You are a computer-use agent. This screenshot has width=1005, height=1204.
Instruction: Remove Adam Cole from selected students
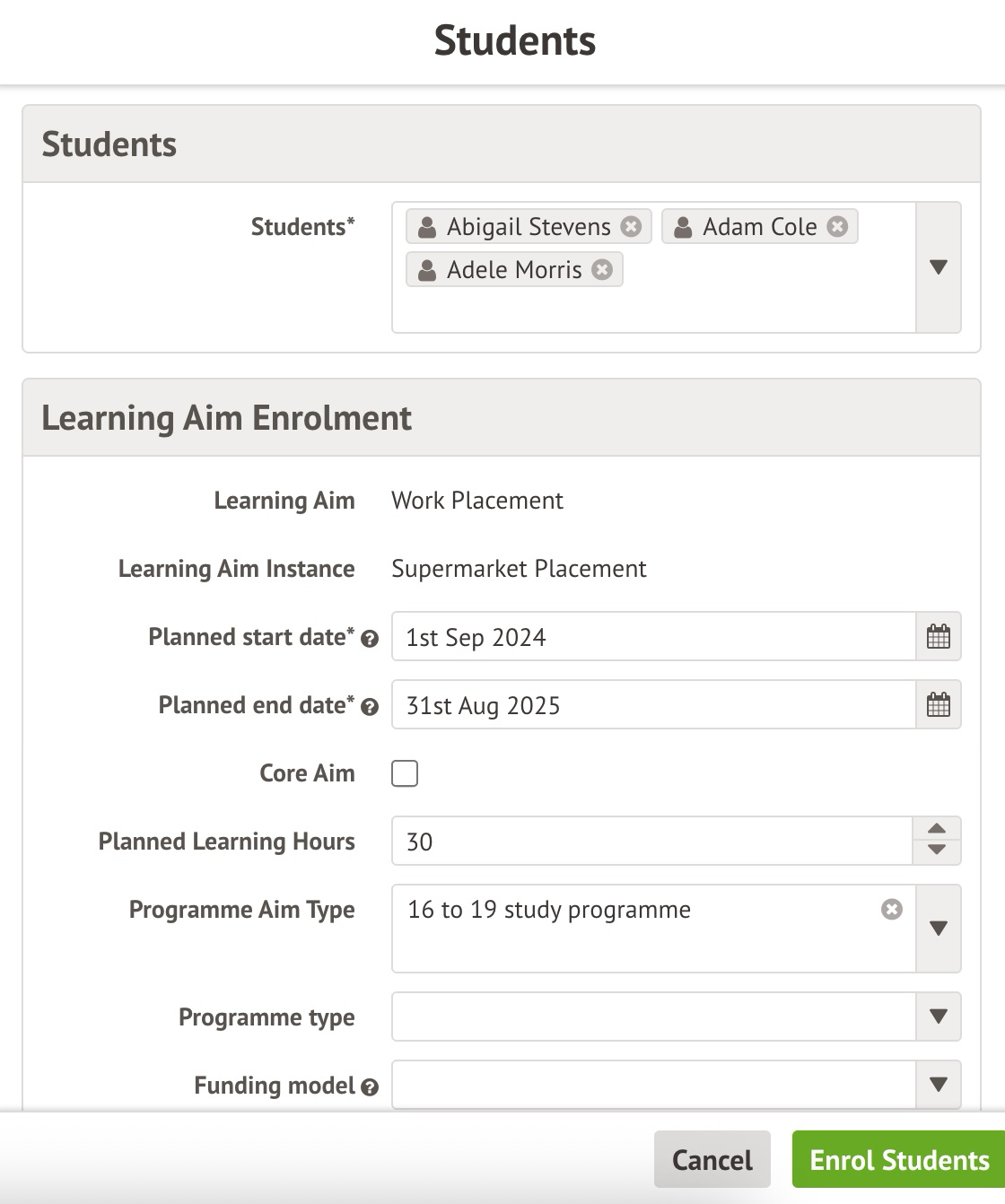[x=837, y=226]
